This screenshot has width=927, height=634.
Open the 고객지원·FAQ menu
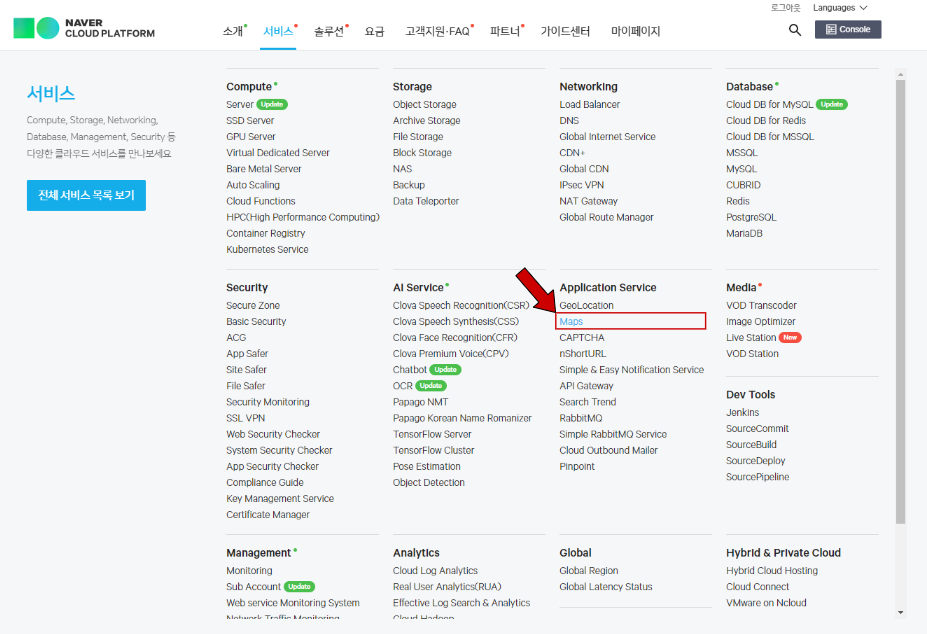(x=437, y=31)
